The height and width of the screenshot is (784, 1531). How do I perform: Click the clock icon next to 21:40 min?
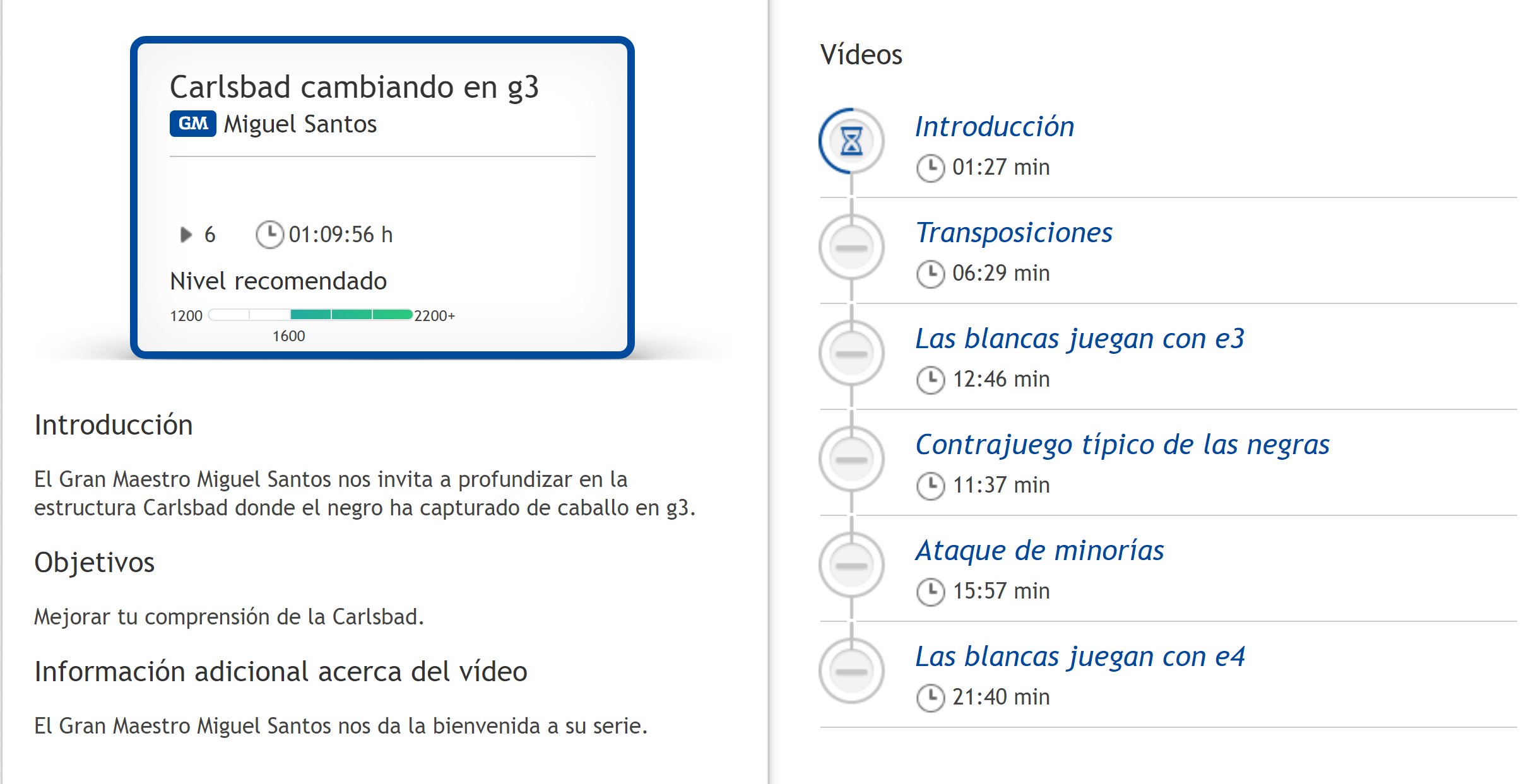[x=930, y=698]
